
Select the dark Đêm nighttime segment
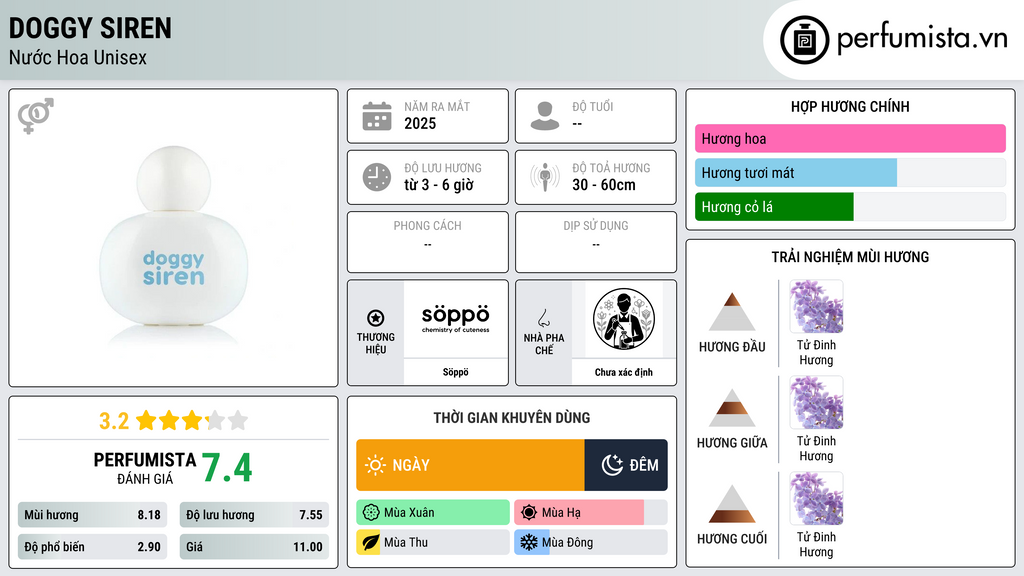pyautogui.click(x=626, y=465)
